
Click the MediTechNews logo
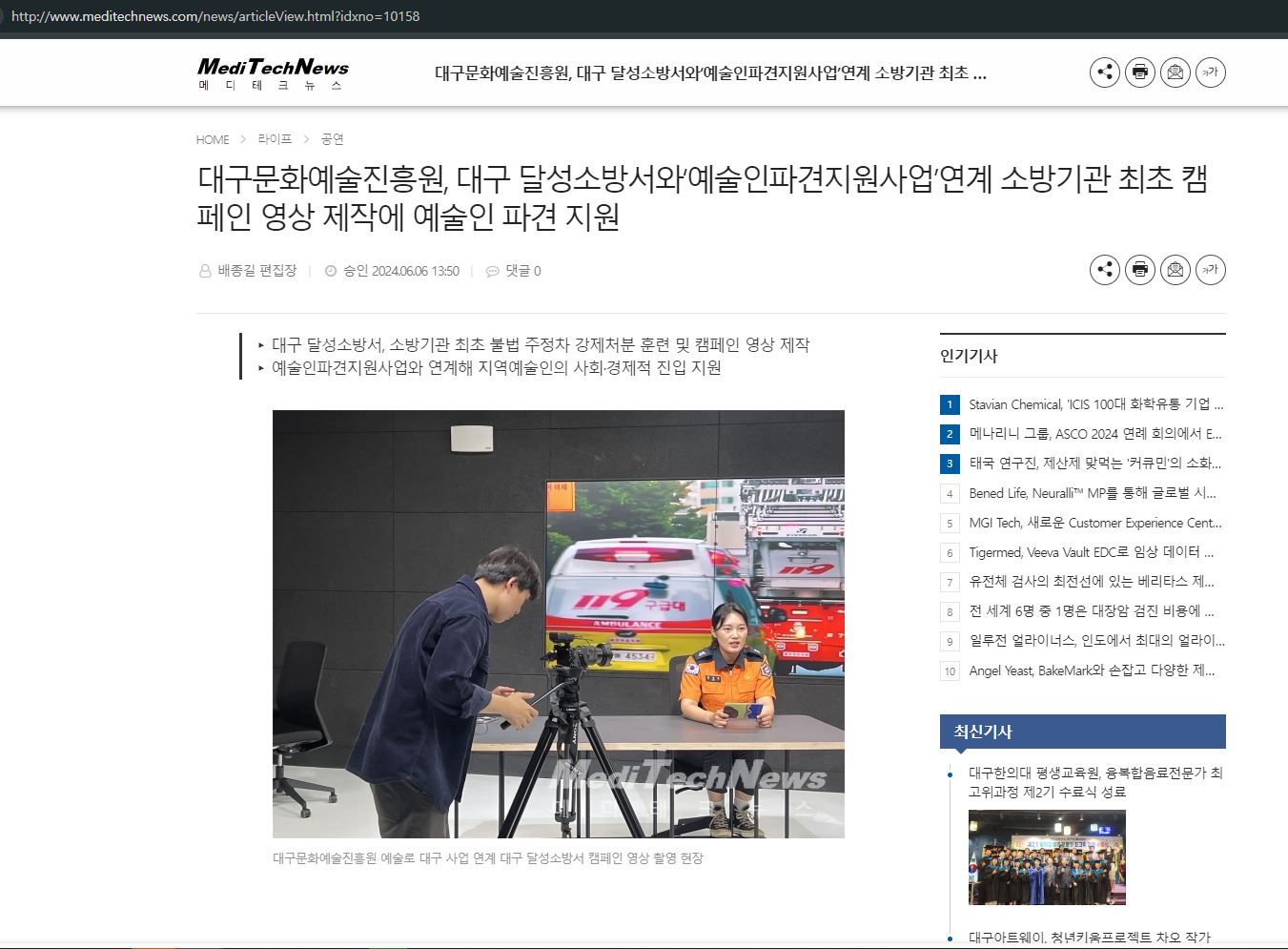click(x=273, y=72)
